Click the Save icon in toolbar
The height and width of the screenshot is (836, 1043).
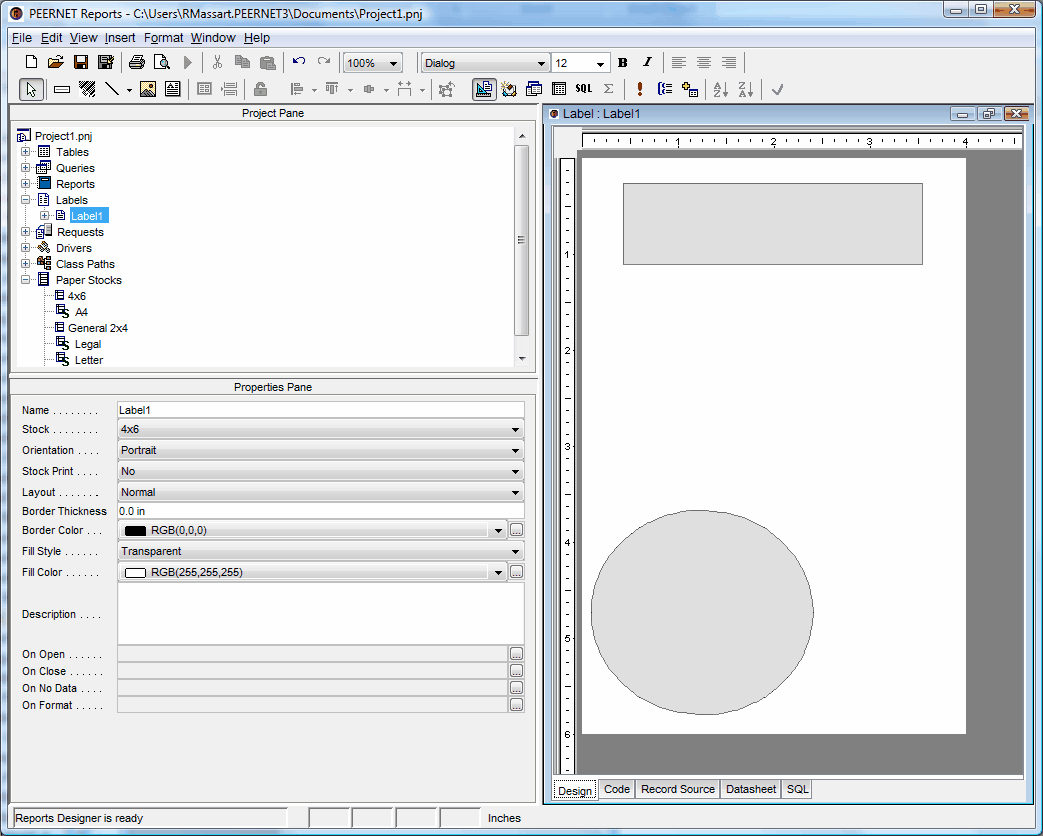pos(80,63)
